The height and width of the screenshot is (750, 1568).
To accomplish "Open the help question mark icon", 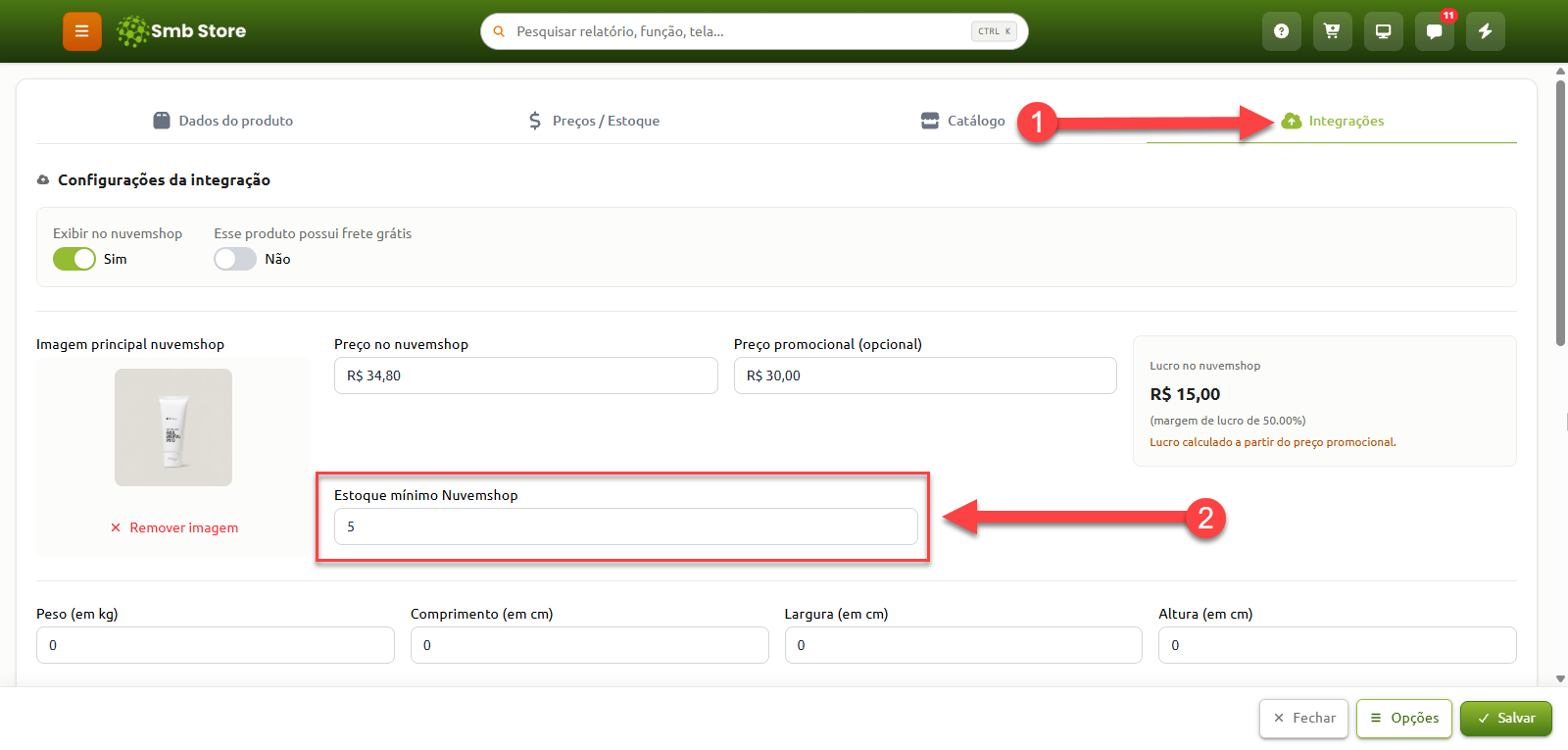I will pyautogui.click(x=1281, y=31).
